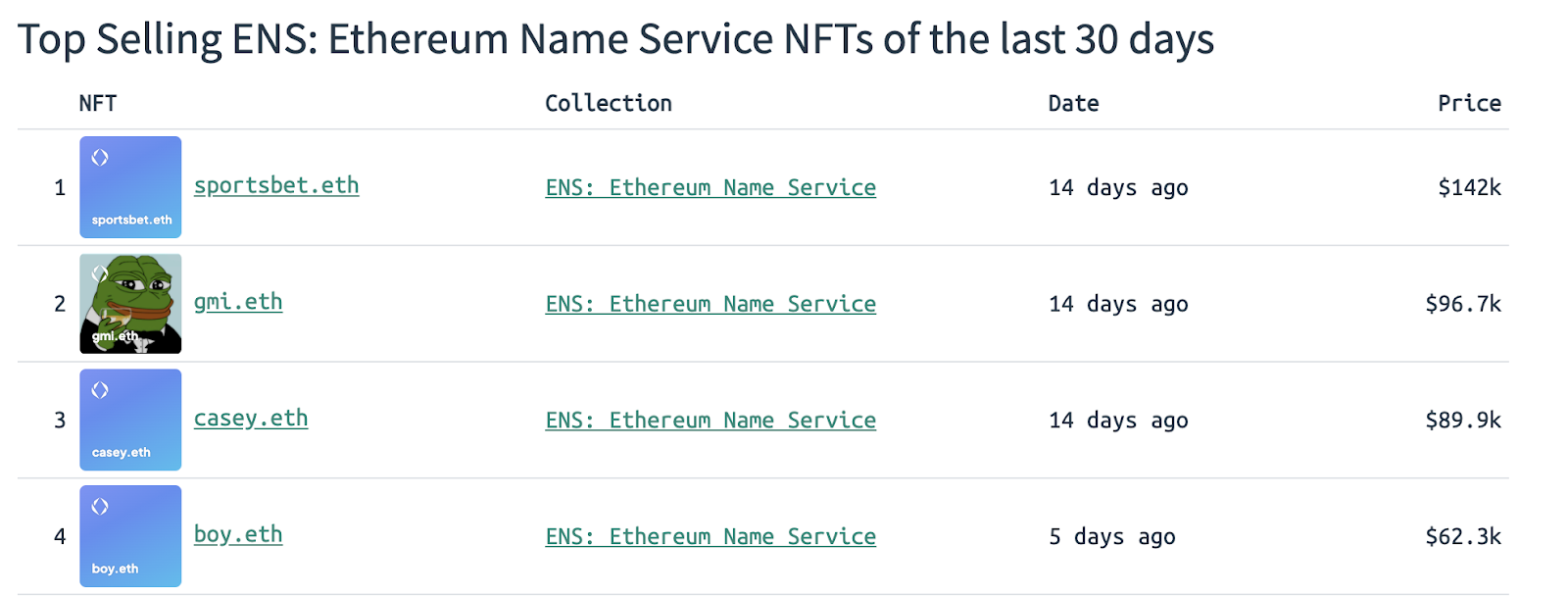Select the boy.eth thumbnail image
Image resolution: width=1568 pixels, height=596 pixels.
pyautogui.click(x=130, y=536)
